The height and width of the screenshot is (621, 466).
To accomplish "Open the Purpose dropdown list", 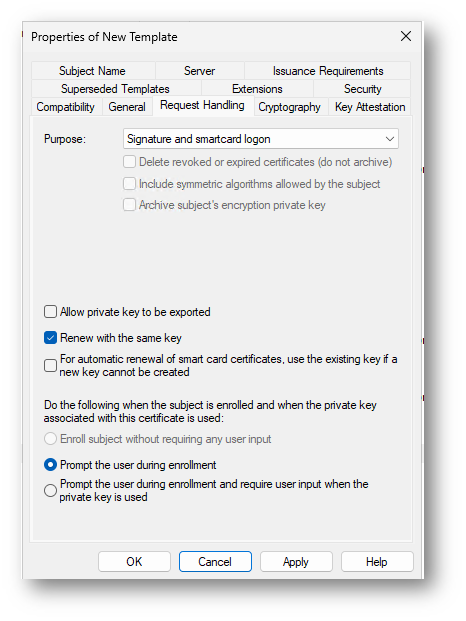I will click(261, 139).
